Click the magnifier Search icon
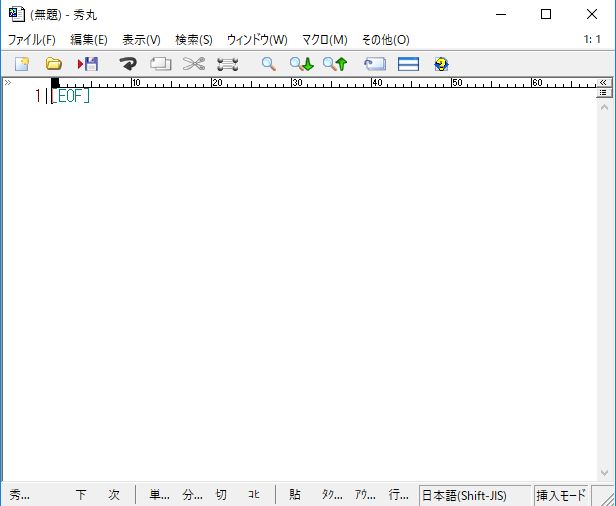The width and height of the screenshot is (616, 506). point(268,64)
